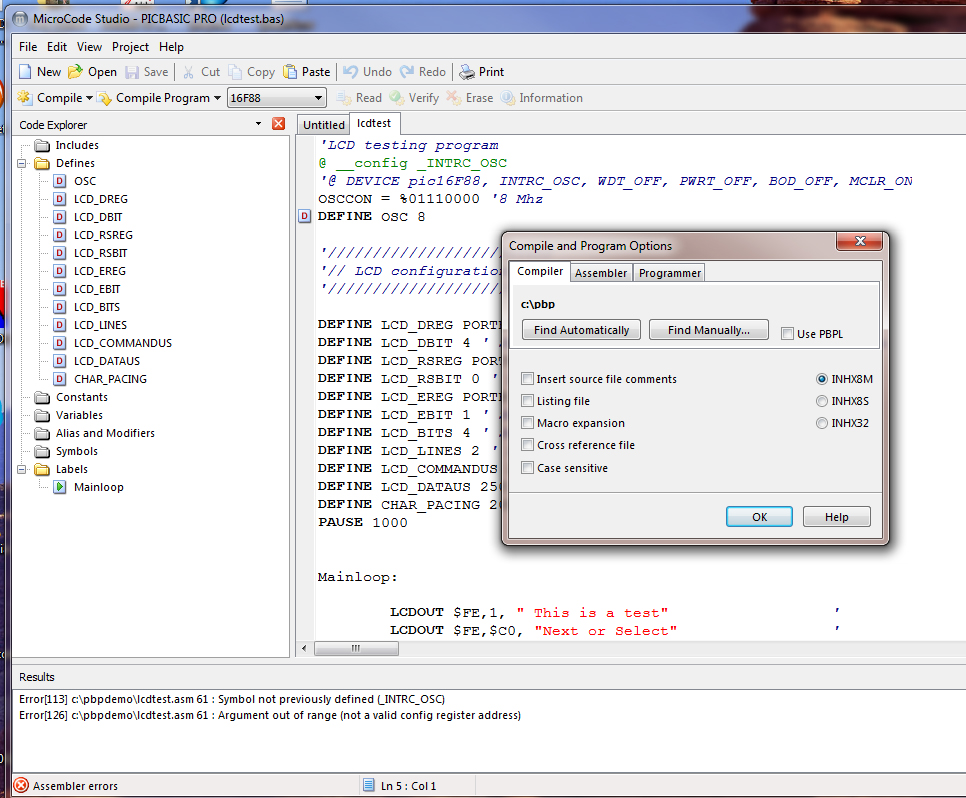
Task: Open the Compile dropdown arrow
Action: [89, 98]
